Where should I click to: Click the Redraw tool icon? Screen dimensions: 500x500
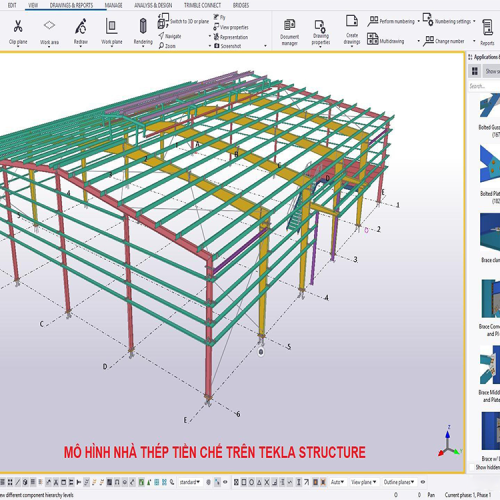point(81,26)
